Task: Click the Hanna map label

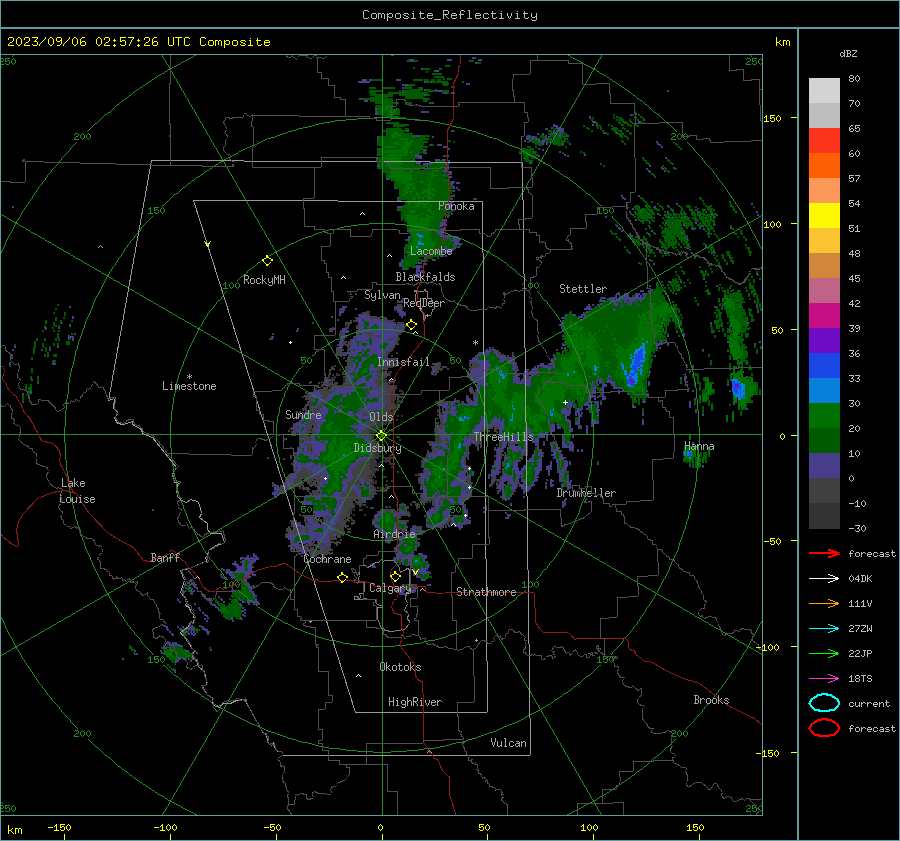Action: [699, 446]
